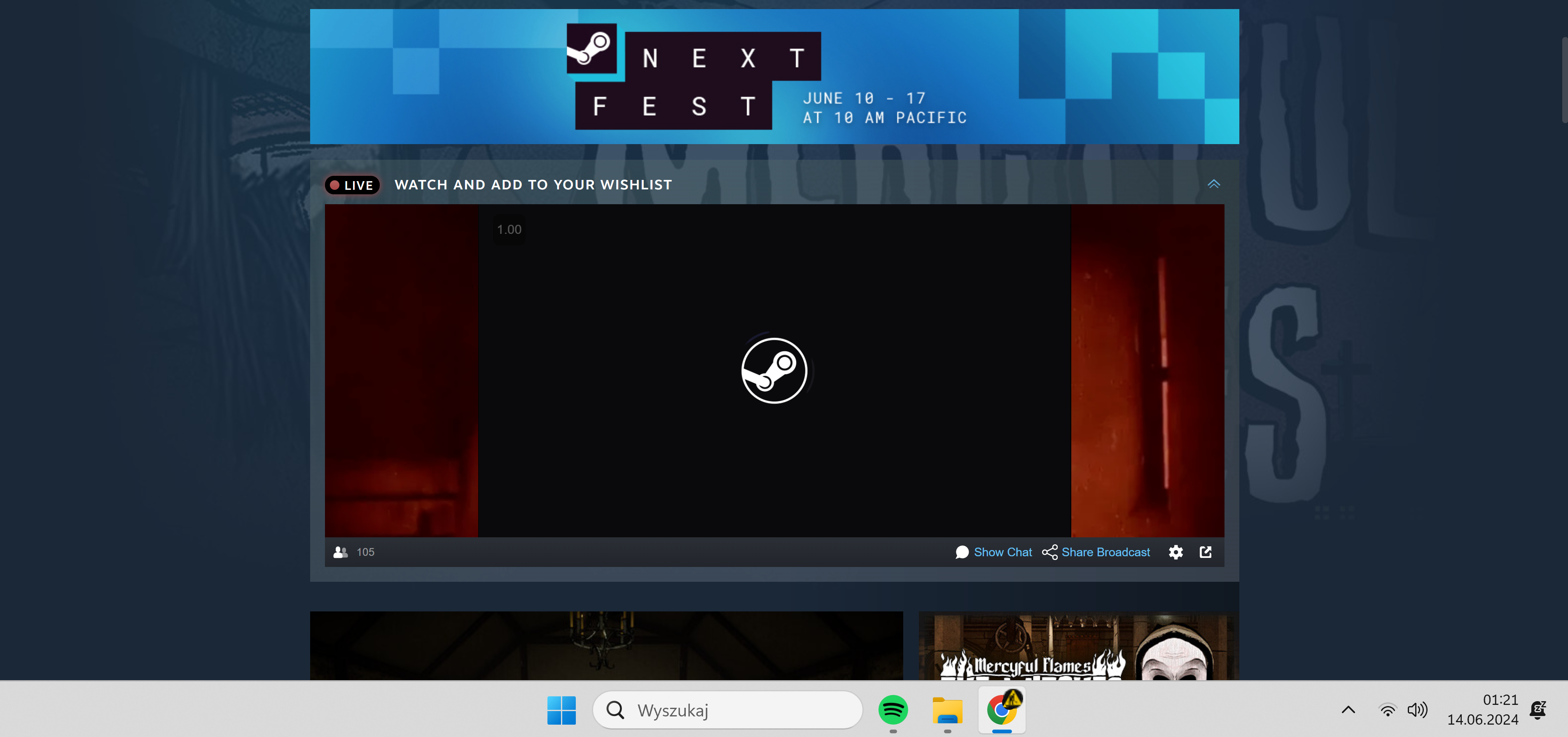
Task: Click the Share Broadcast icon
Action: coord(1049,552)
